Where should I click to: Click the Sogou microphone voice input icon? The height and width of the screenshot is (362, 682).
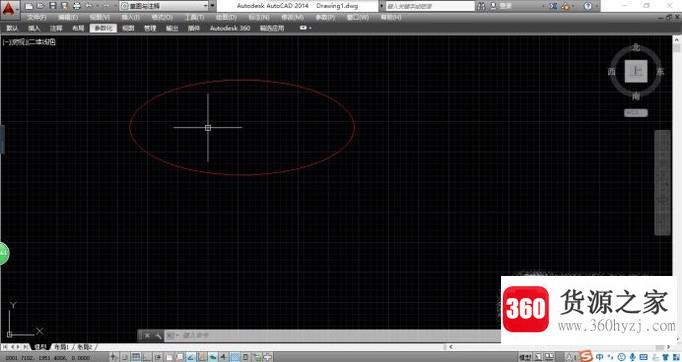pyautogui.click(x=632, y=357)
